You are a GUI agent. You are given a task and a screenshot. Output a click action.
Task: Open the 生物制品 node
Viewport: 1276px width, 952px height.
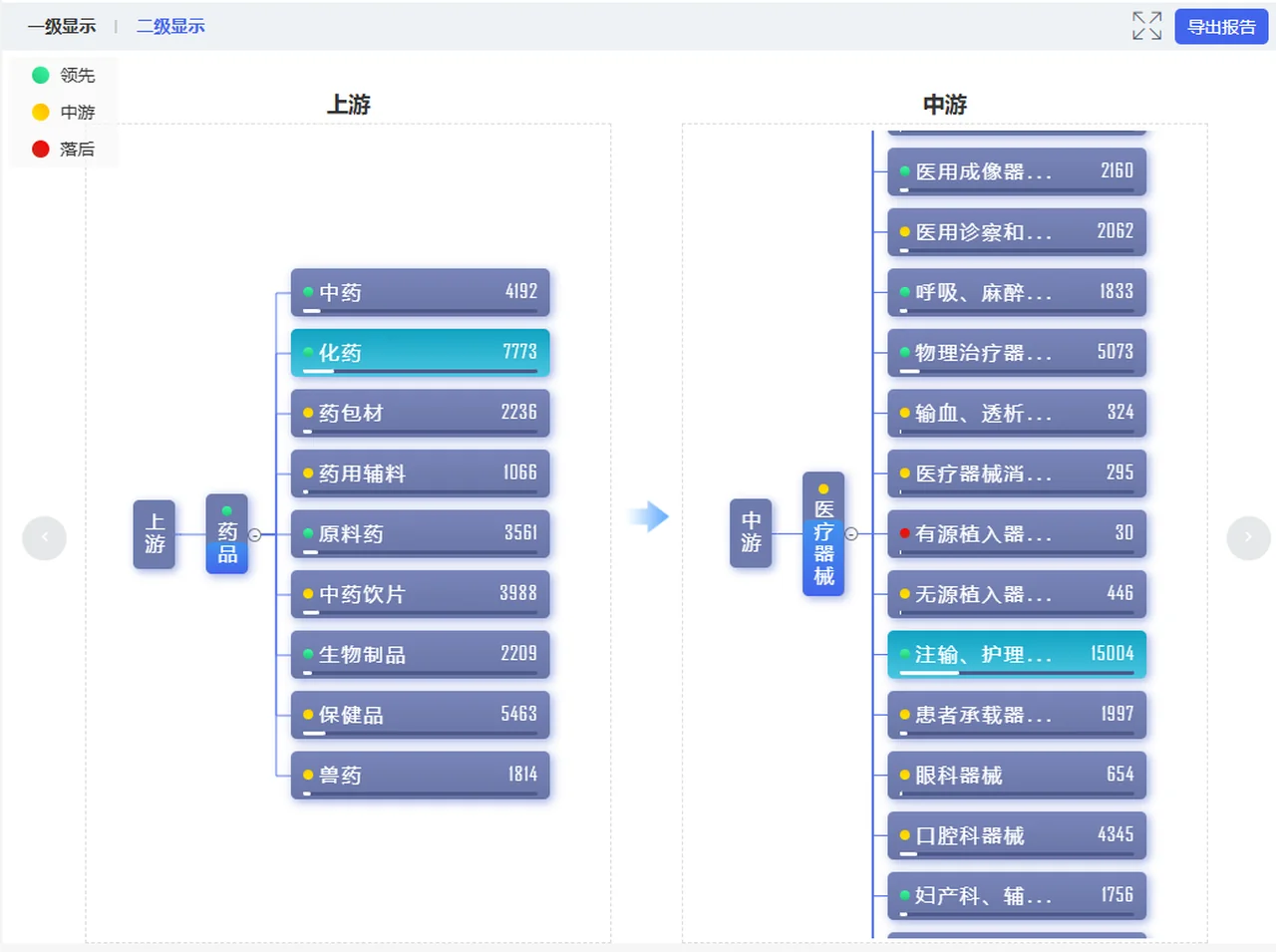pos(420,655)
